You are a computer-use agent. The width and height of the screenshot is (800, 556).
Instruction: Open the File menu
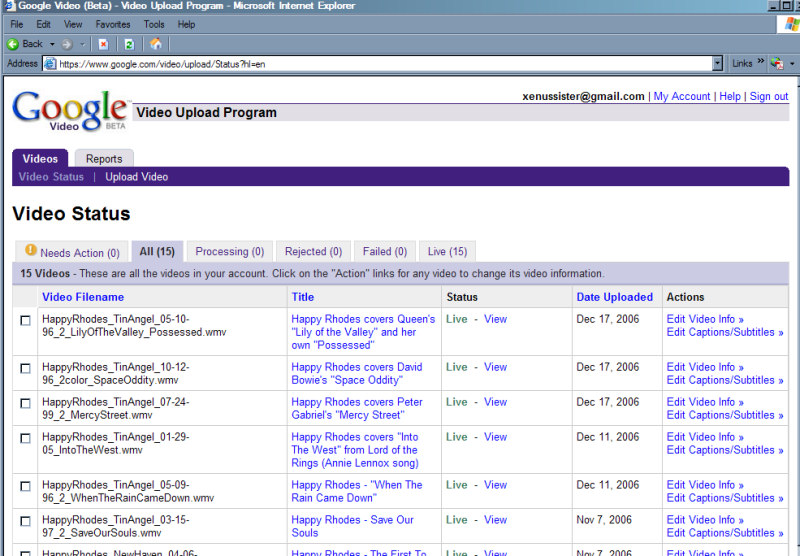[x=17, y=24]
